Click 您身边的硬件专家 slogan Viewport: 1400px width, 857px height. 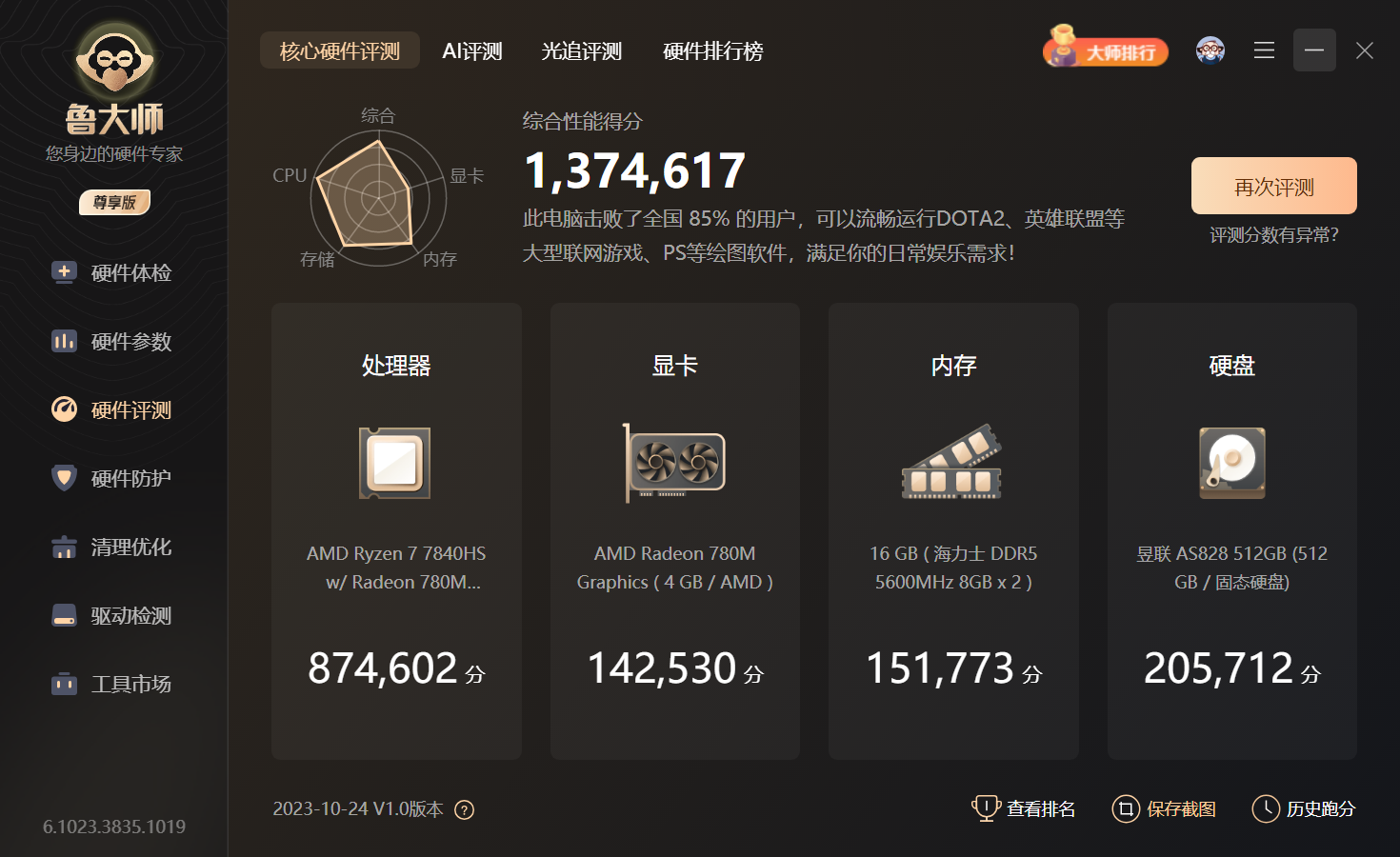(114, 154)
